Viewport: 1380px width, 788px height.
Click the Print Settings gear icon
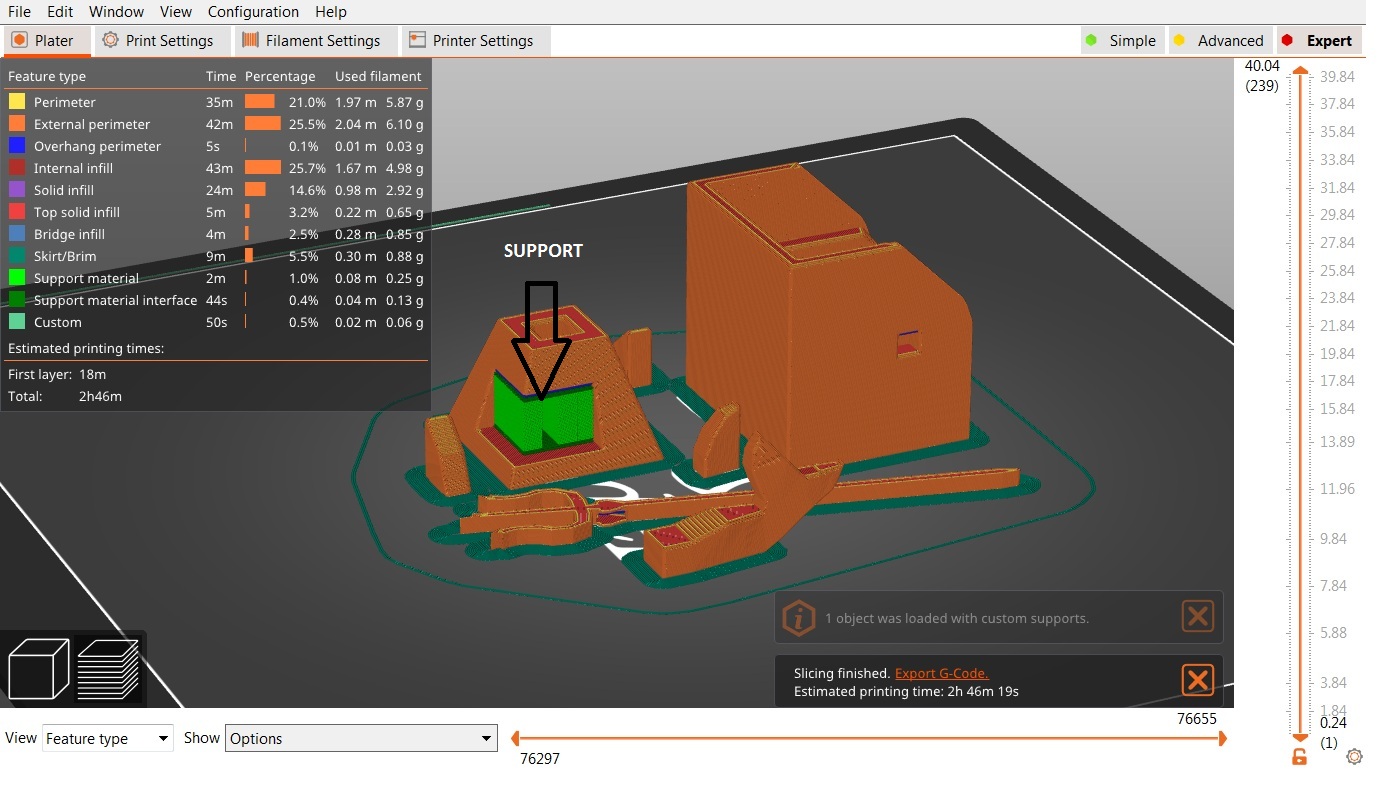click(110, 41)
